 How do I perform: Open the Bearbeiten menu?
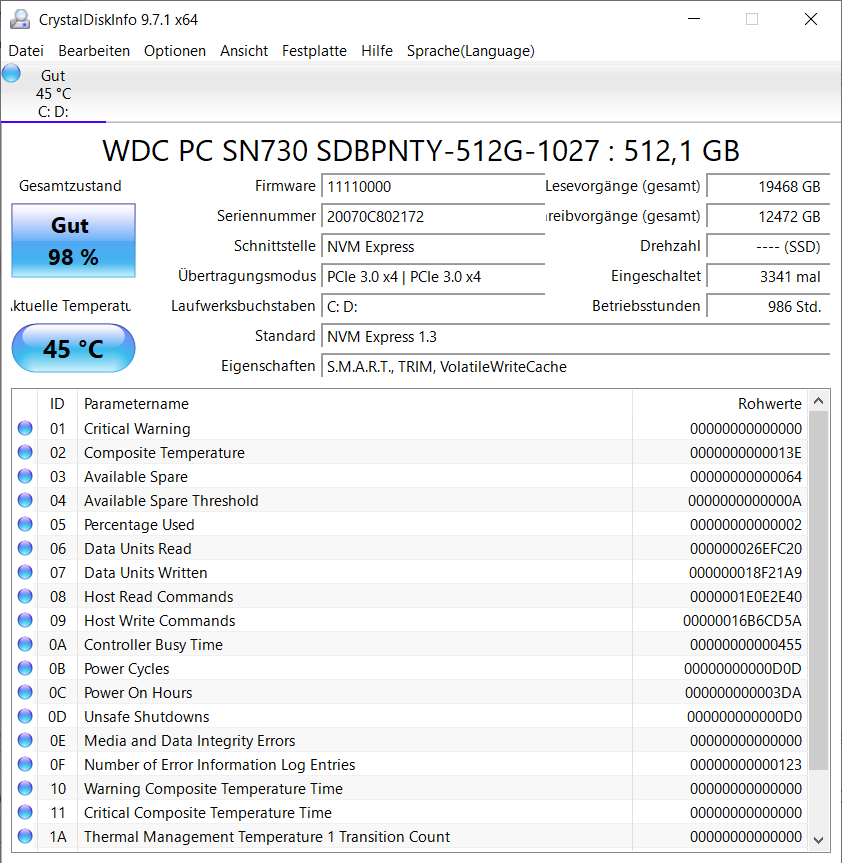click(x=94, y=51)
